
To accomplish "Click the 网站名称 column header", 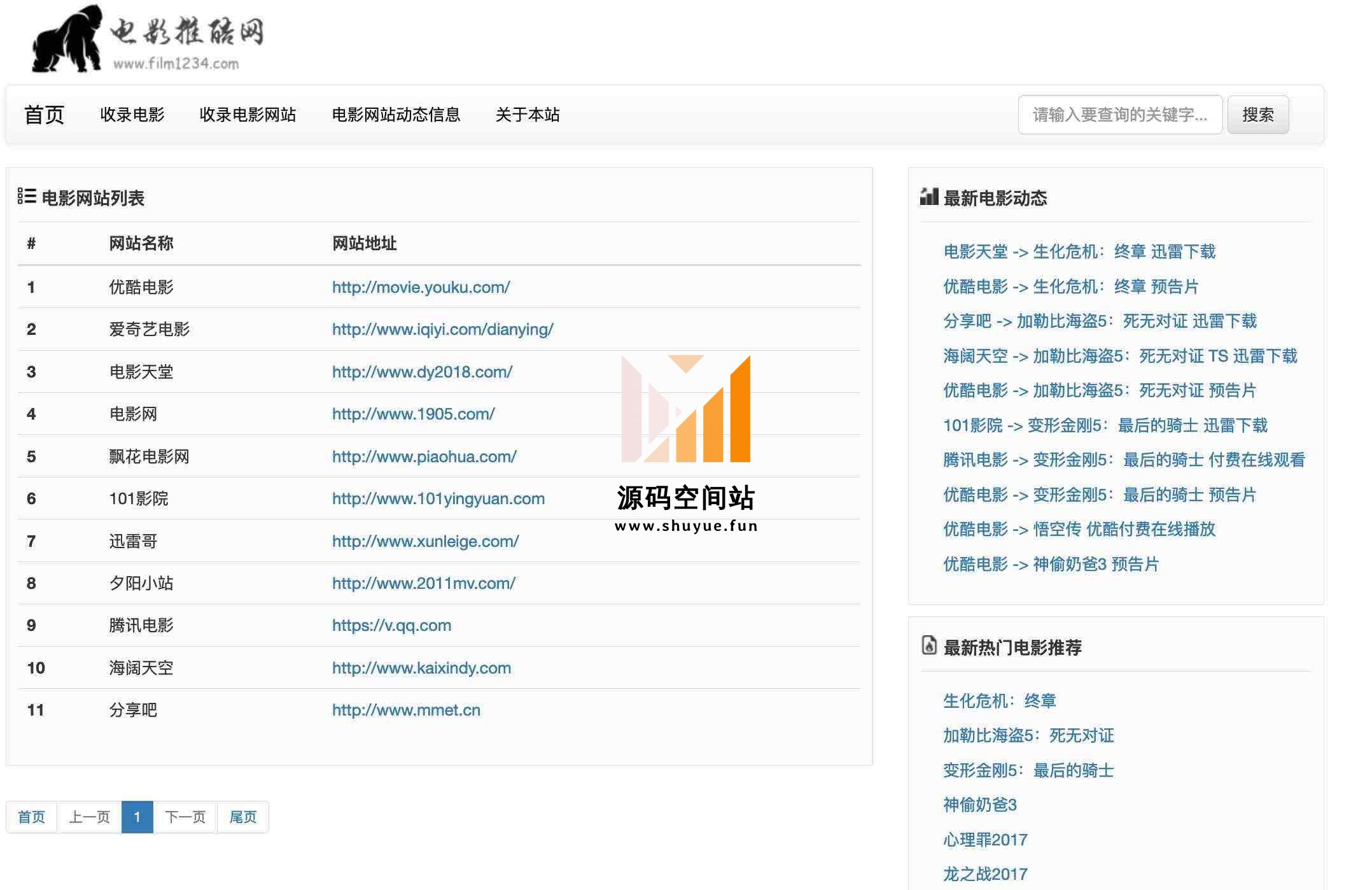I will (x=141, y=243).
